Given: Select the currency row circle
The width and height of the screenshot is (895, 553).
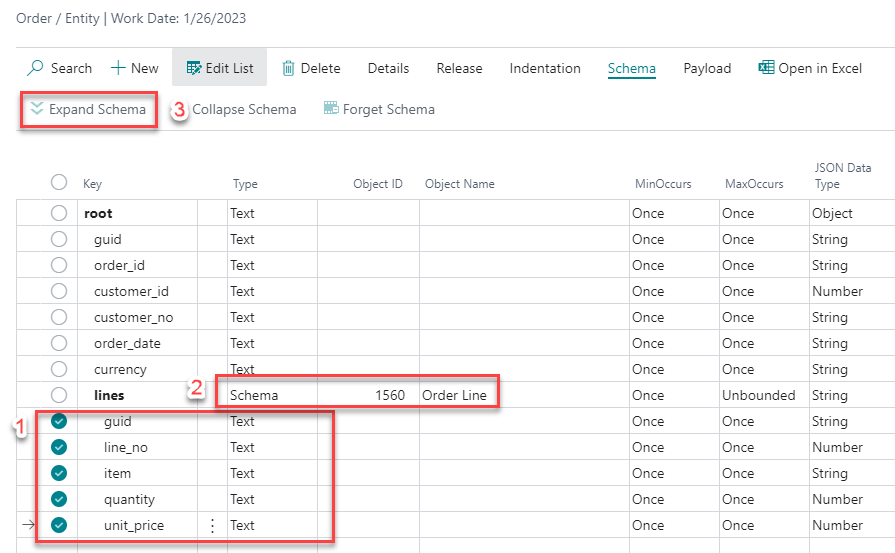Looking at the screenshot, I should coord(59,369).
